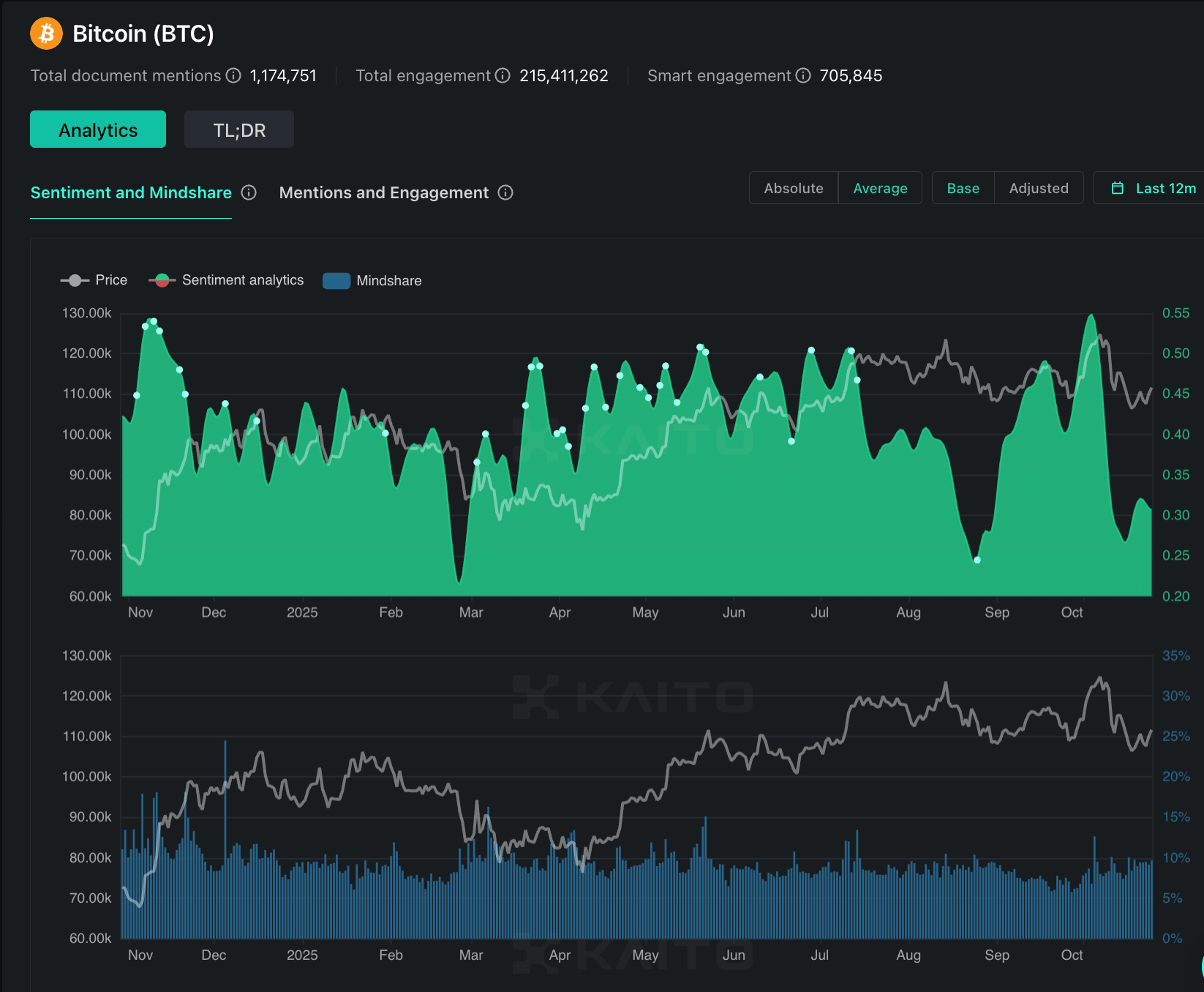
Task: Click the Bitcoin logo icon
Action: pos(46,34)
